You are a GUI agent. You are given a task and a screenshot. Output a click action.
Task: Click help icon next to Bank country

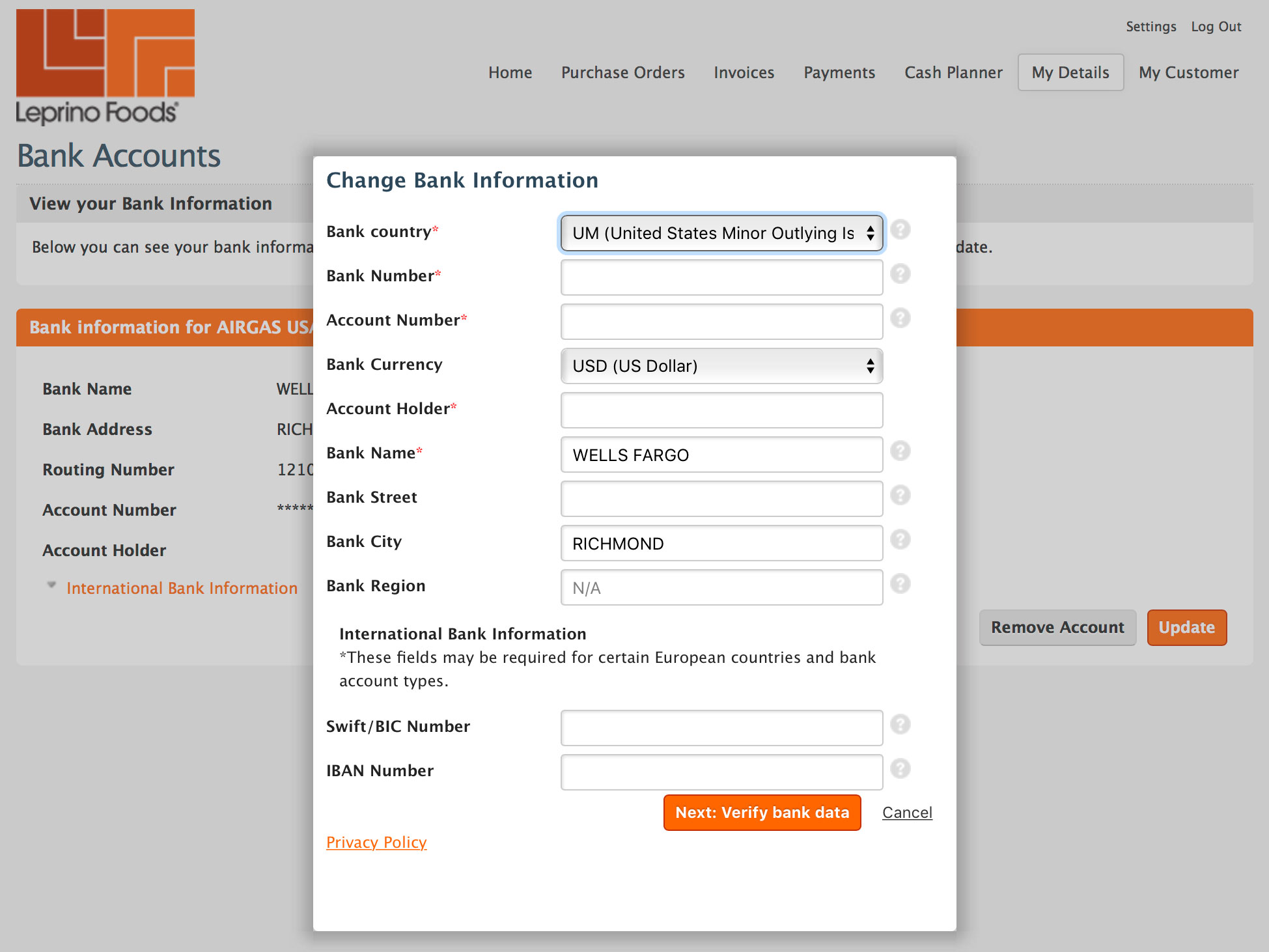(900, 230)
